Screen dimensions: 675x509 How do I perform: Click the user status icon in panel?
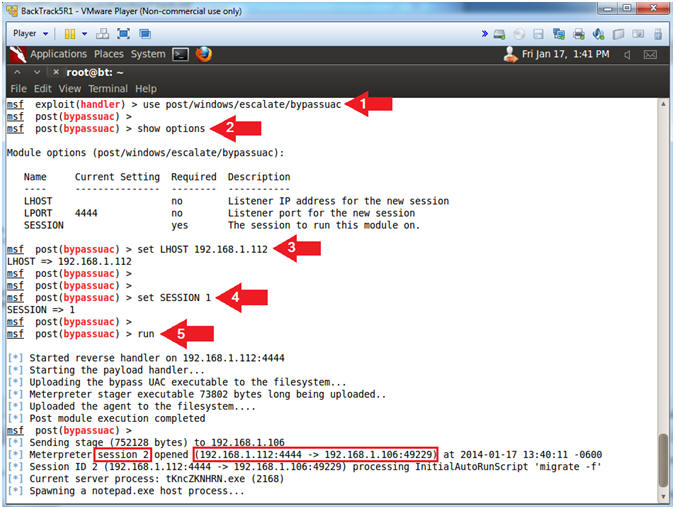tap(511, 54)
